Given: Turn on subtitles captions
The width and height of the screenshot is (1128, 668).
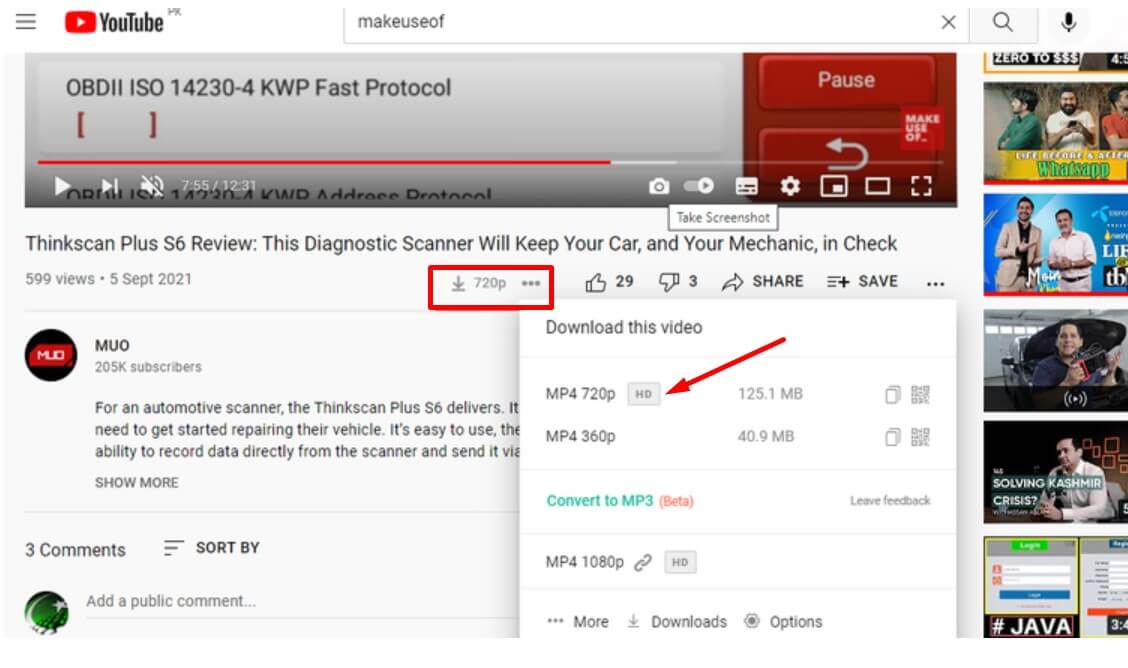Looking at the screenshot, I should tap(747, 187).
